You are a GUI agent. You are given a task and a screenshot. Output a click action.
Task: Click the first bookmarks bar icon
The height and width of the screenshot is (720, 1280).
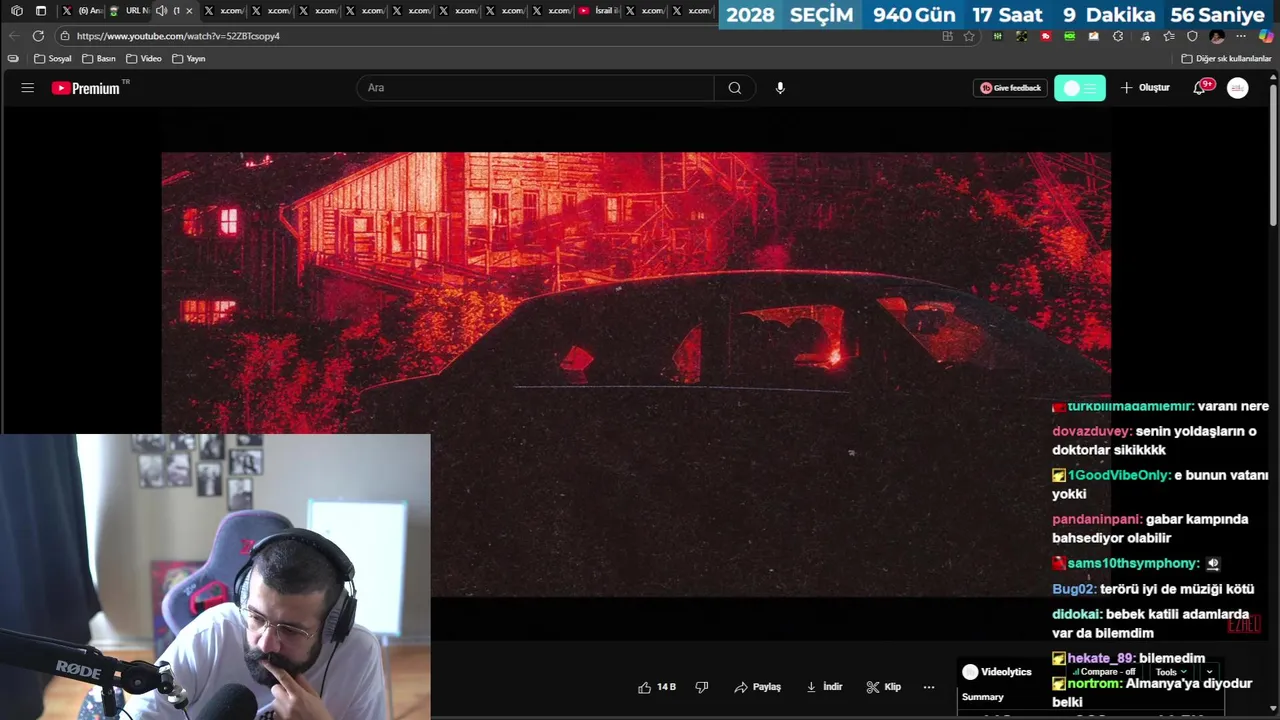tap(13, 59)
